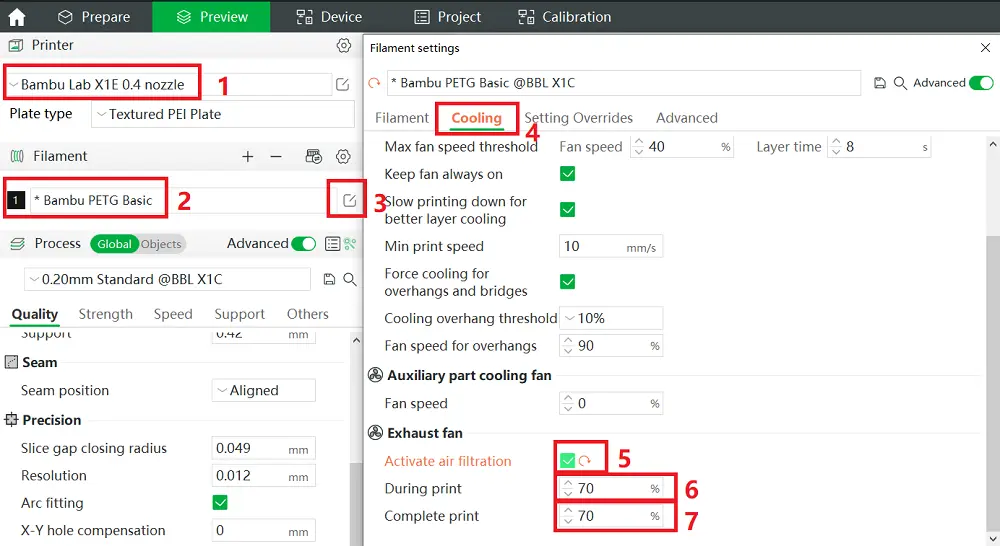Edit the Resolution value field
Viewport: 1000px width, 546px height.
(263, 476)
